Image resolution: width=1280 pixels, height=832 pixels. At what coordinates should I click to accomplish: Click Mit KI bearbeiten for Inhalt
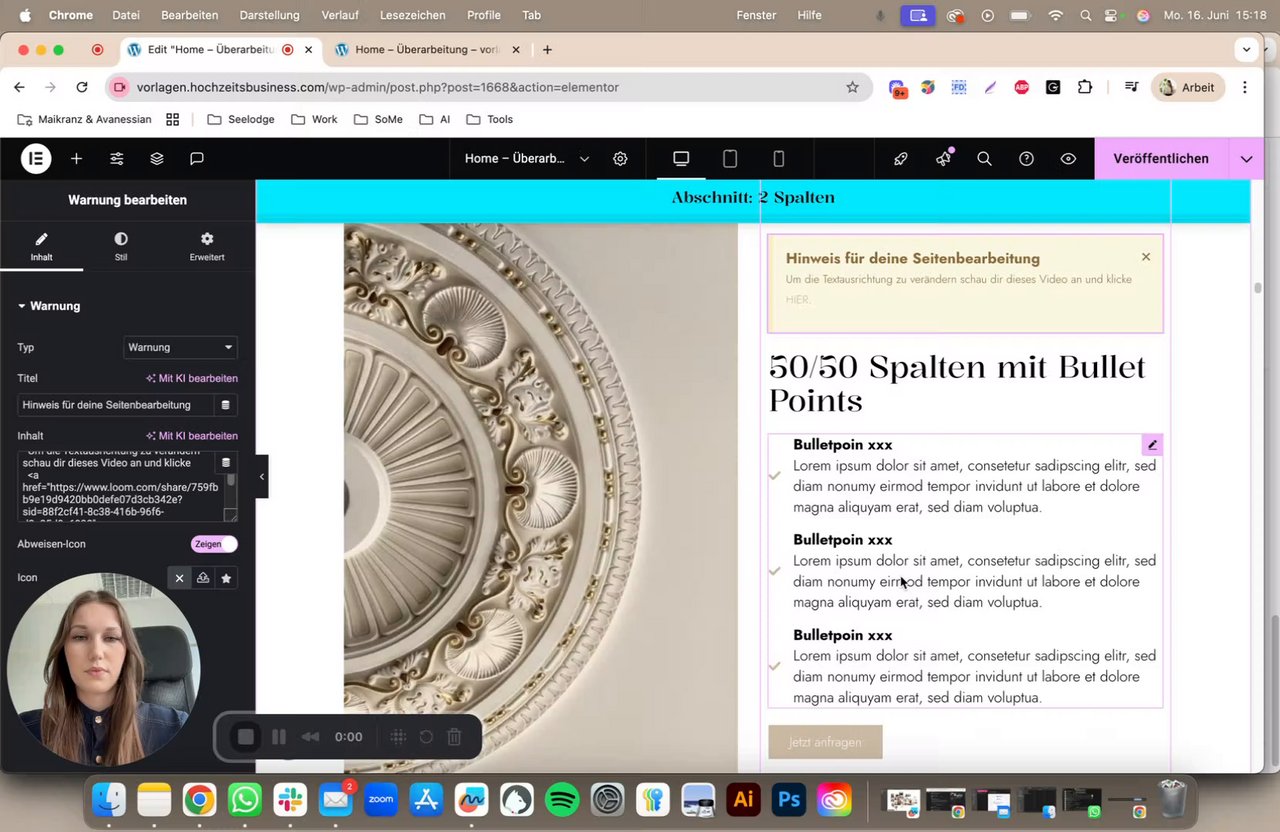pos(192,436)
